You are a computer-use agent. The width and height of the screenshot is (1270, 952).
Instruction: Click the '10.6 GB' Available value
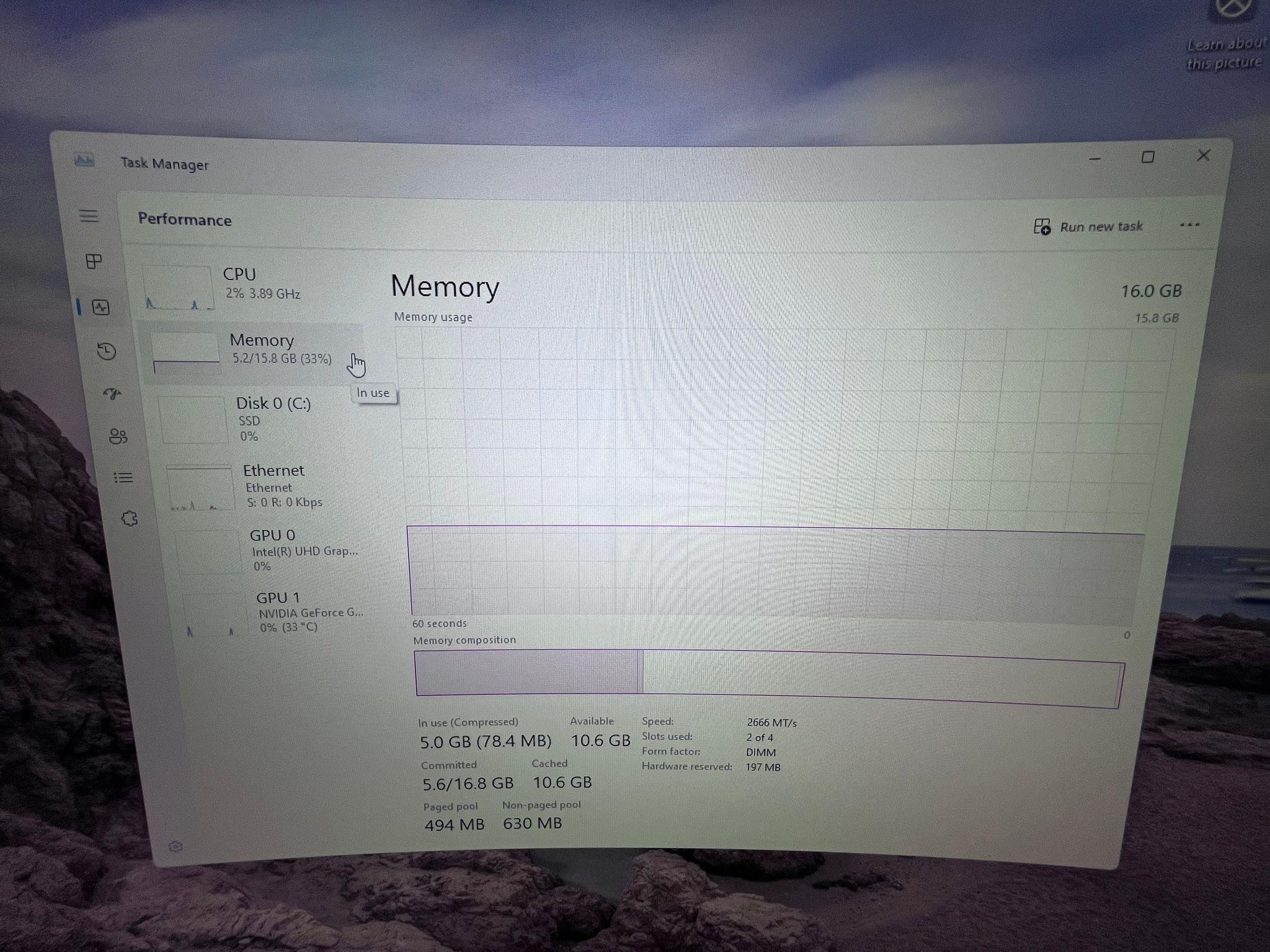[600, 740]
